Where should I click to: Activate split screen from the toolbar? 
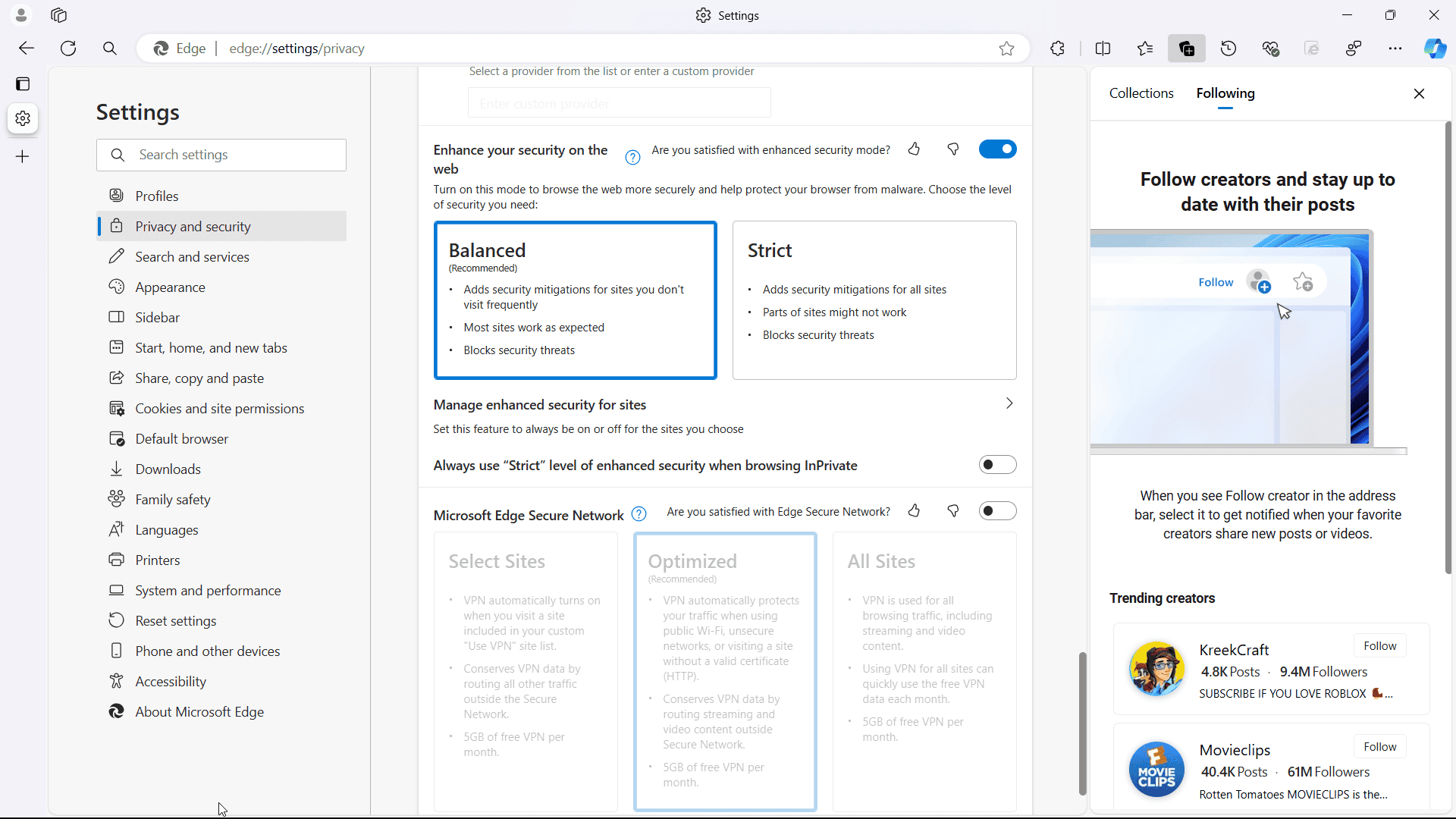tap(1103, 48)
